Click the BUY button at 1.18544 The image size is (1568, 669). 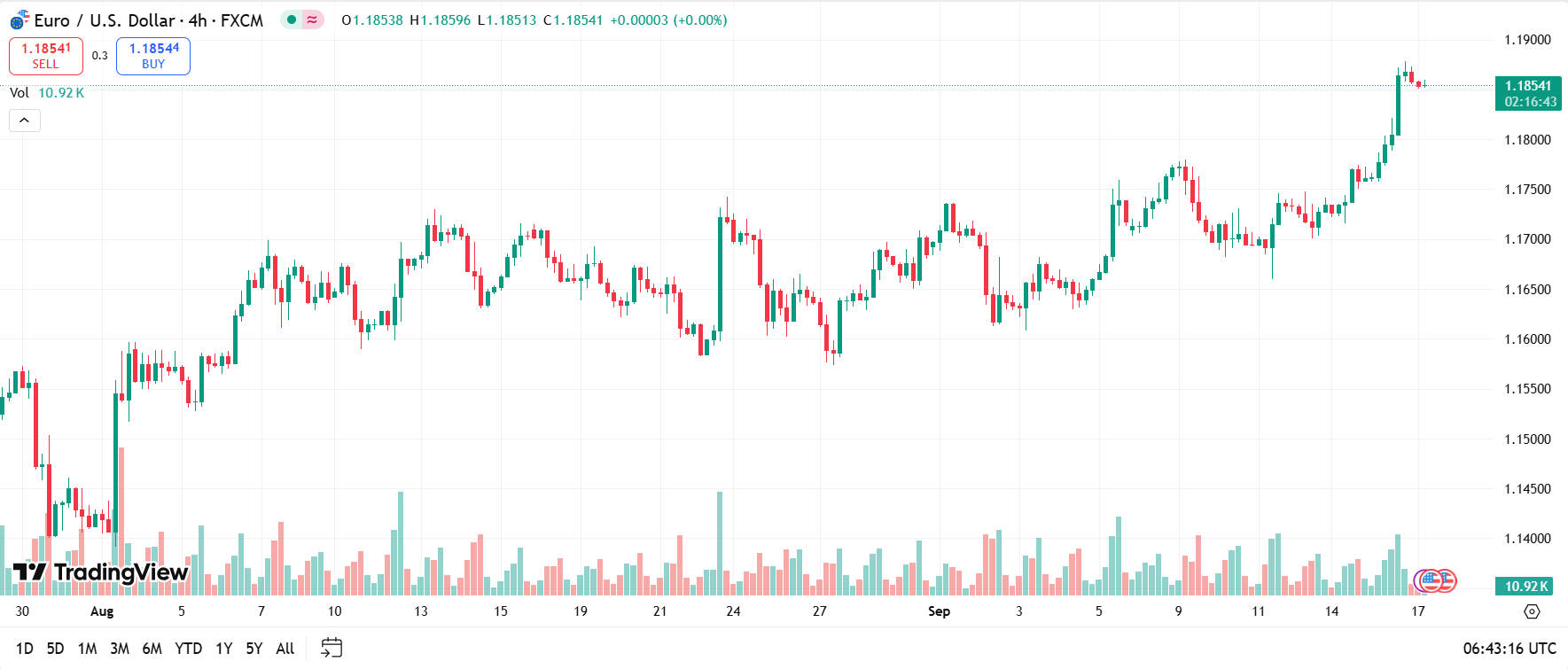tap(153, 56)
